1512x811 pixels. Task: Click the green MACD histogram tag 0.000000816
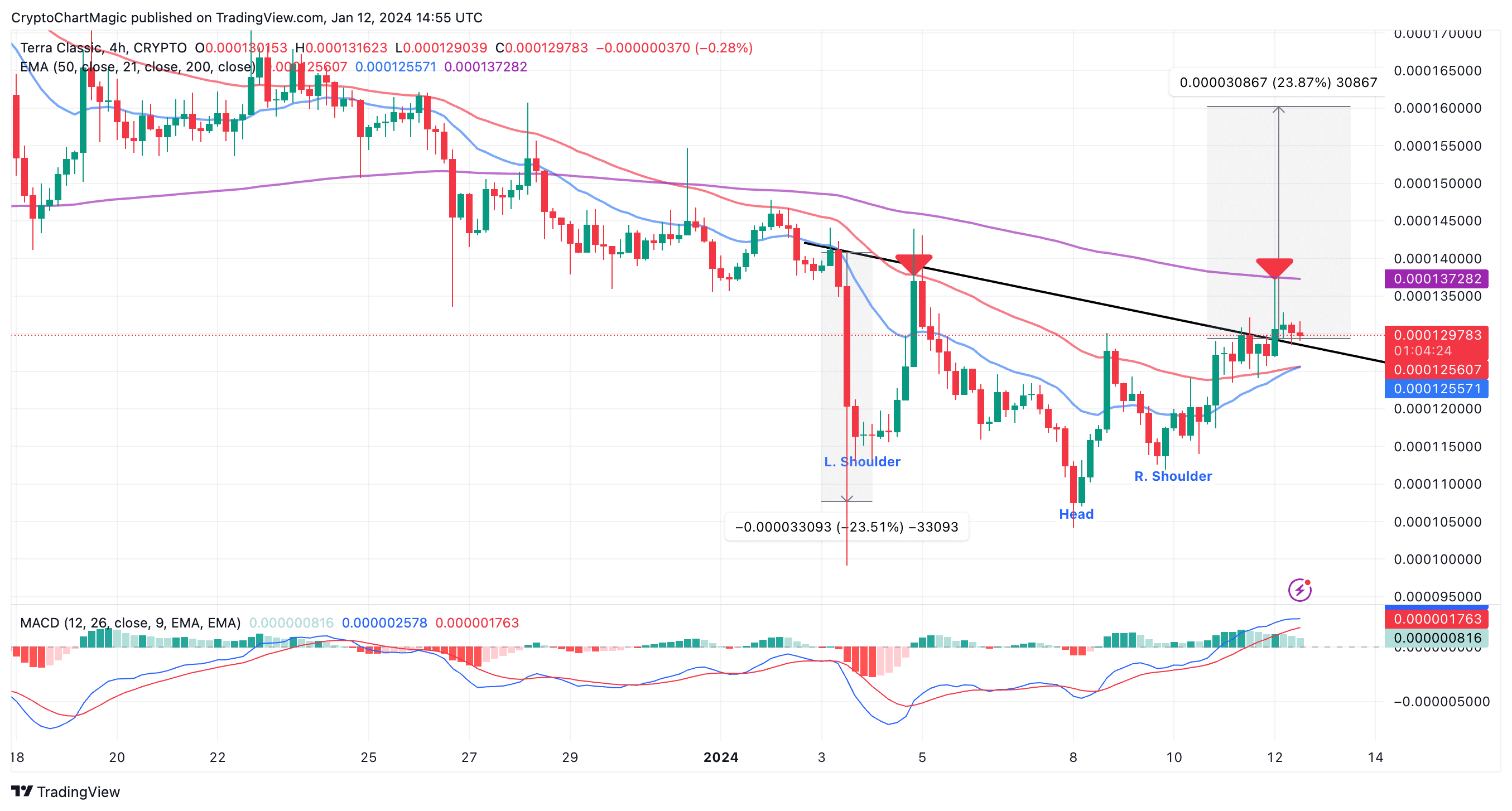point(1436,638)
